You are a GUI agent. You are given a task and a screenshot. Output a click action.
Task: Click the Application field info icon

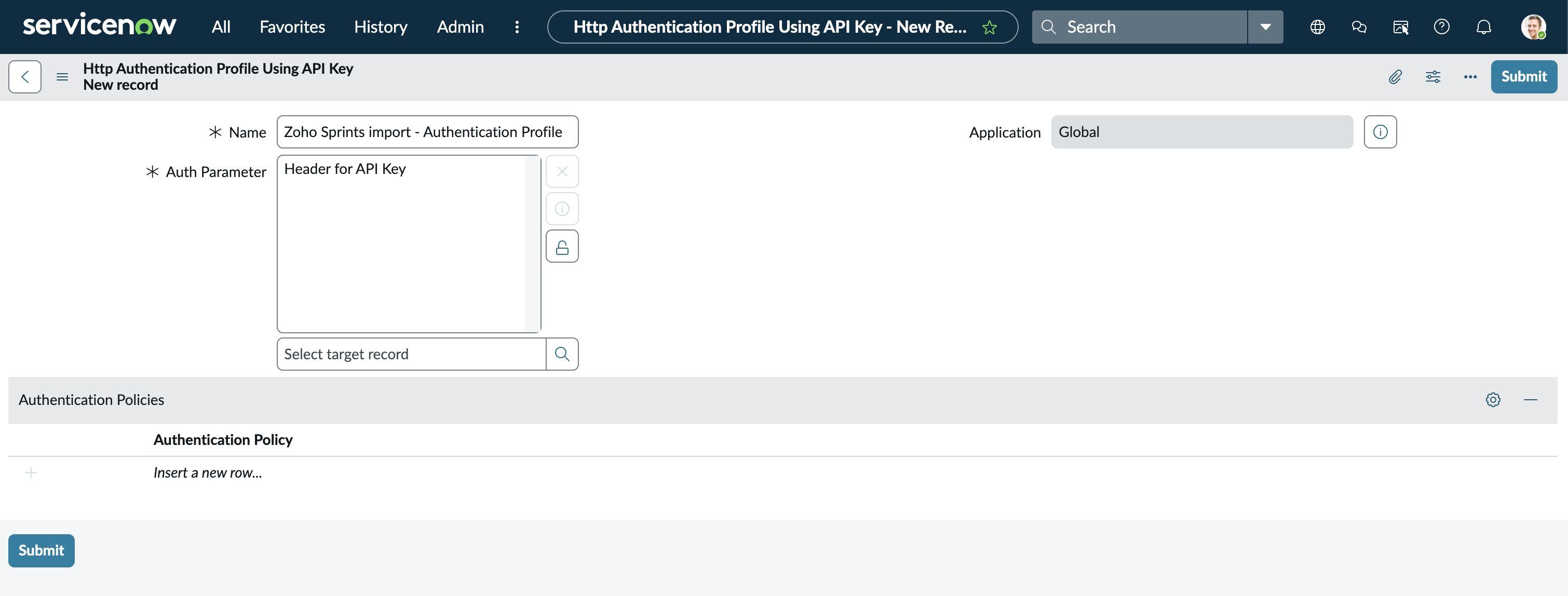[1380, 132]
